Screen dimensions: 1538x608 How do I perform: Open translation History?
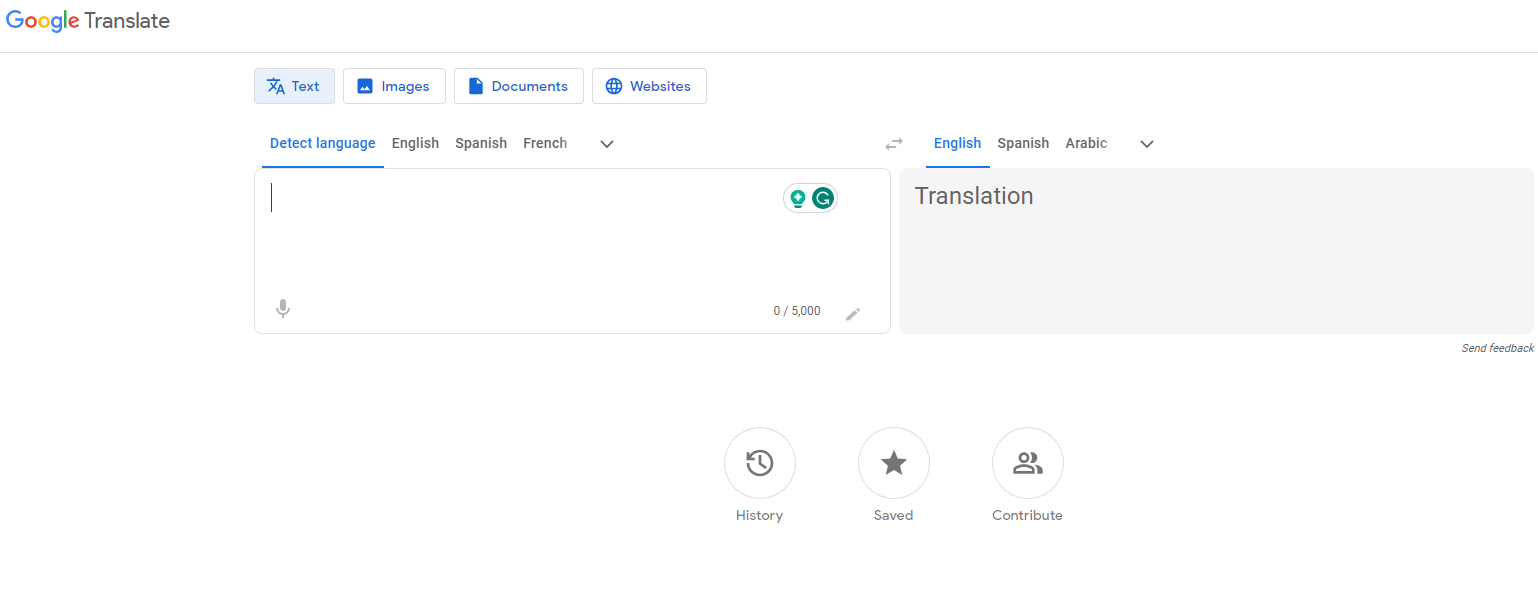[759, 463]
